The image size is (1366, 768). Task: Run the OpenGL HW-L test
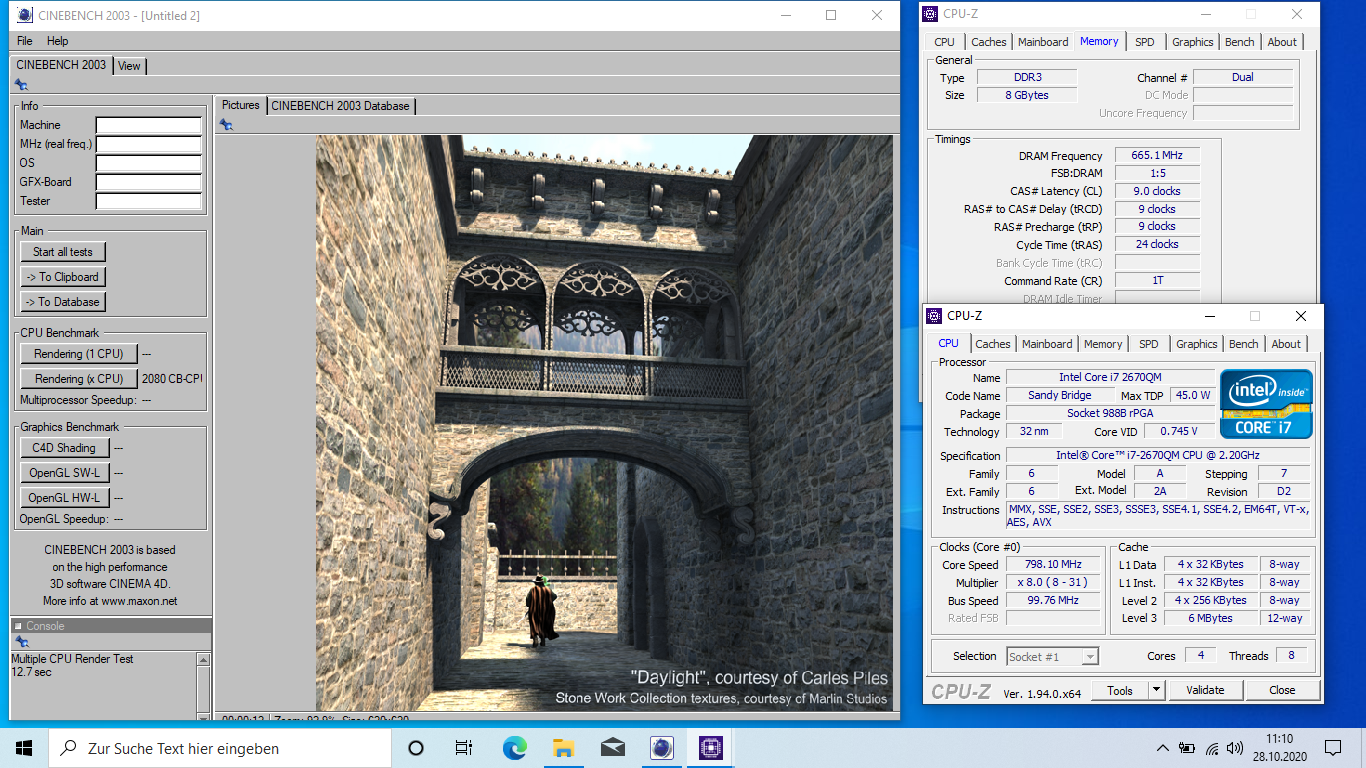(x=64, y=498)
